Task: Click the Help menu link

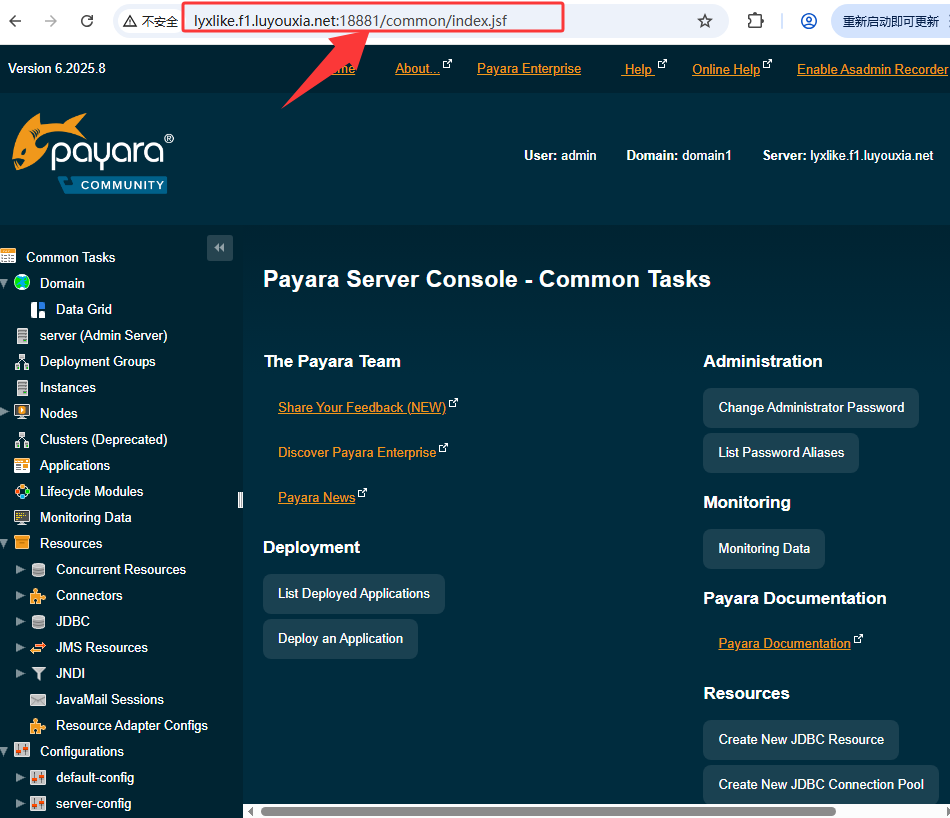Action: click(x=637, y=68)
